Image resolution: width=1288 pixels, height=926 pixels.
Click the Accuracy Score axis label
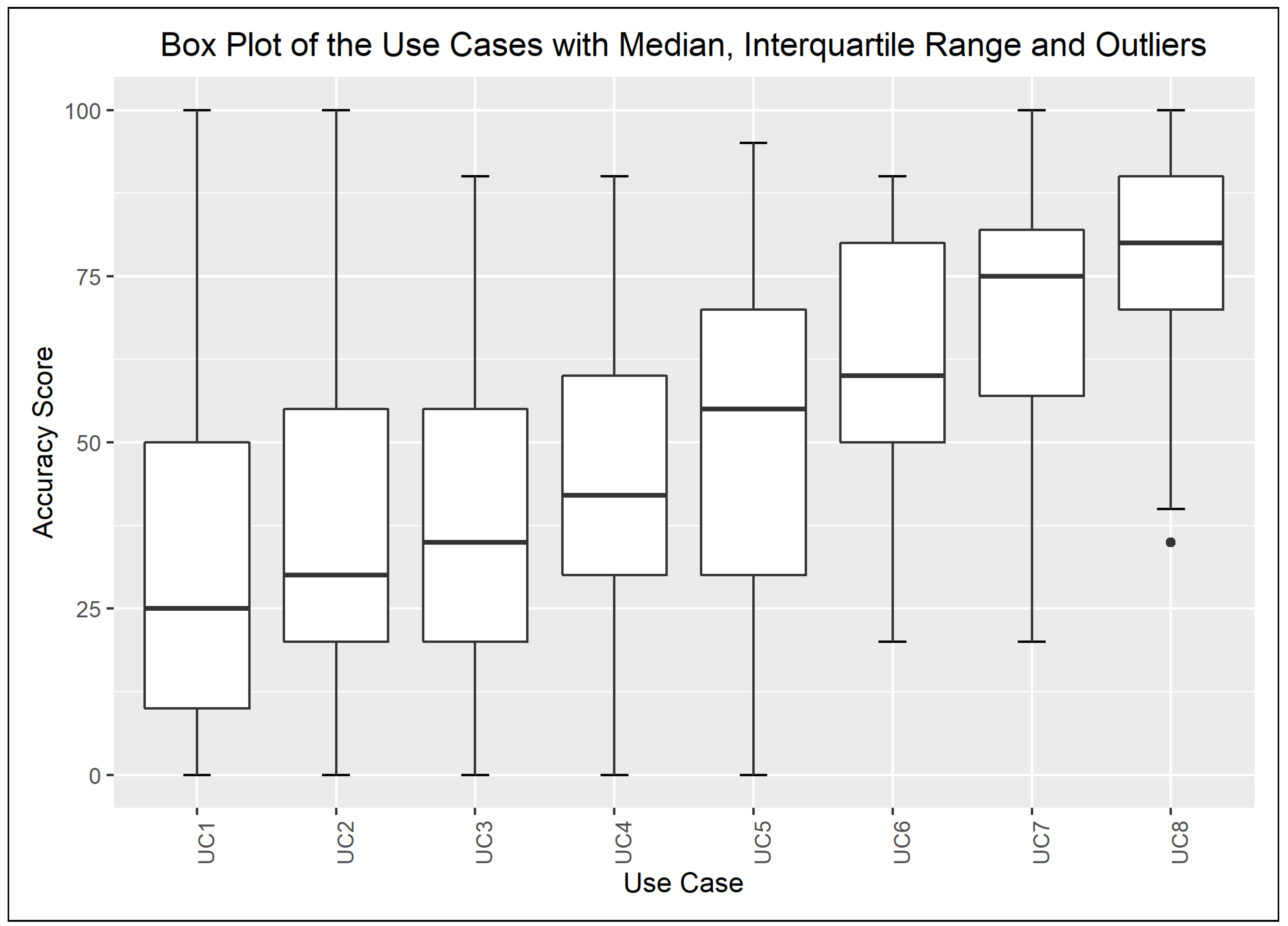click(43, 442)
